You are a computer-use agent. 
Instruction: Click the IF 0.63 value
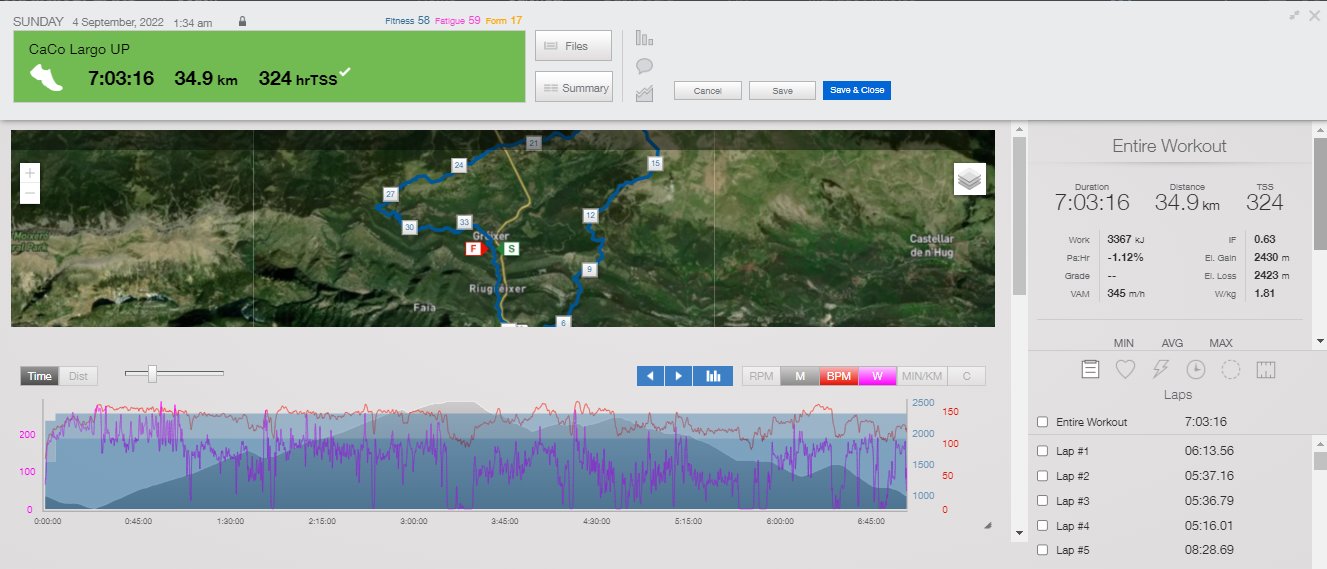1264,239
